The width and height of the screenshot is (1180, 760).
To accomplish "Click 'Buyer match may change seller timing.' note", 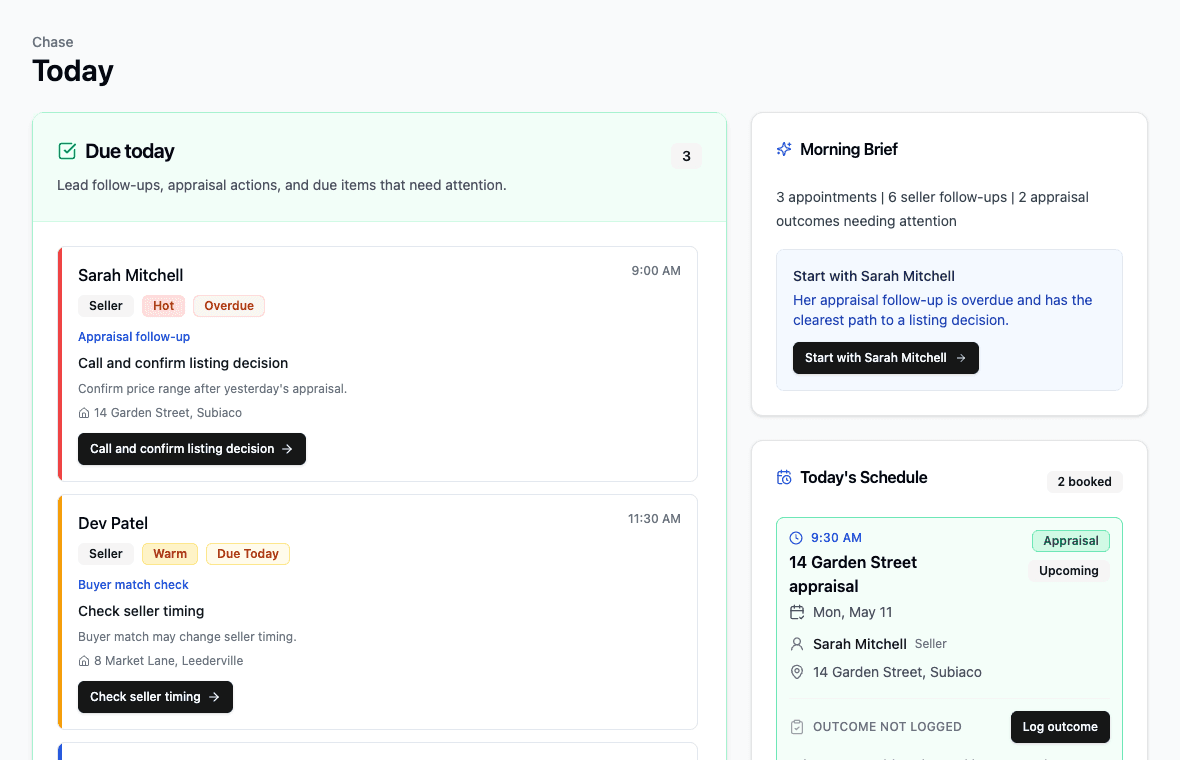I will [187, 637].
